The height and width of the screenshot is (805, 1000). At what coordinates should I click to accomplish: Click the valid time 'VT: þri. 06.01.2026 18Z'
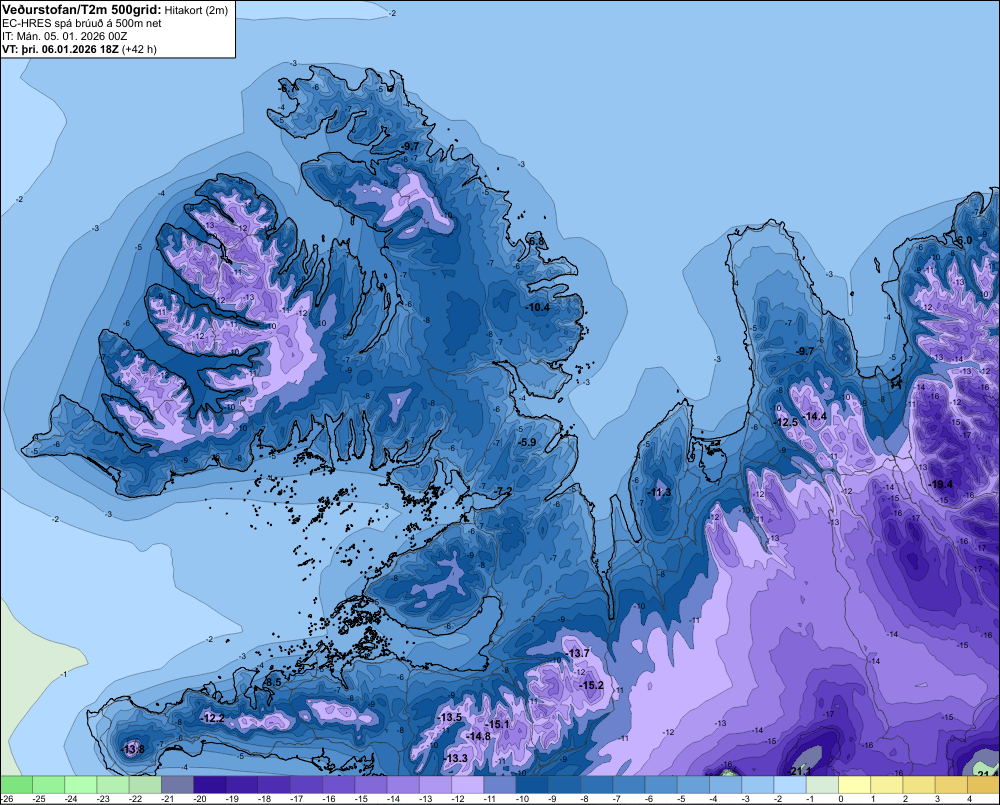[x=60, y=49]
